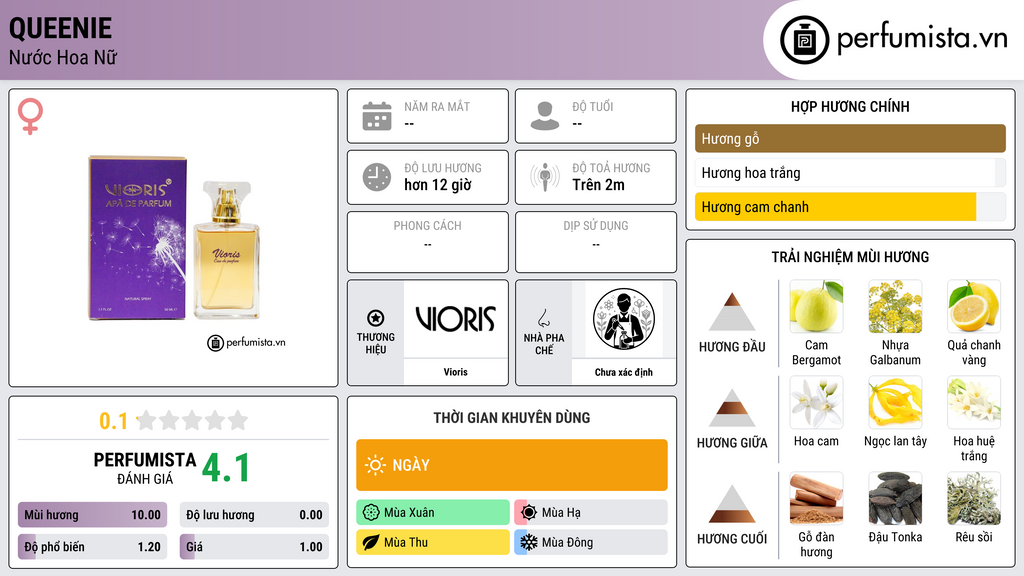Click the perfumista.vn watermark under product photo

246,342
